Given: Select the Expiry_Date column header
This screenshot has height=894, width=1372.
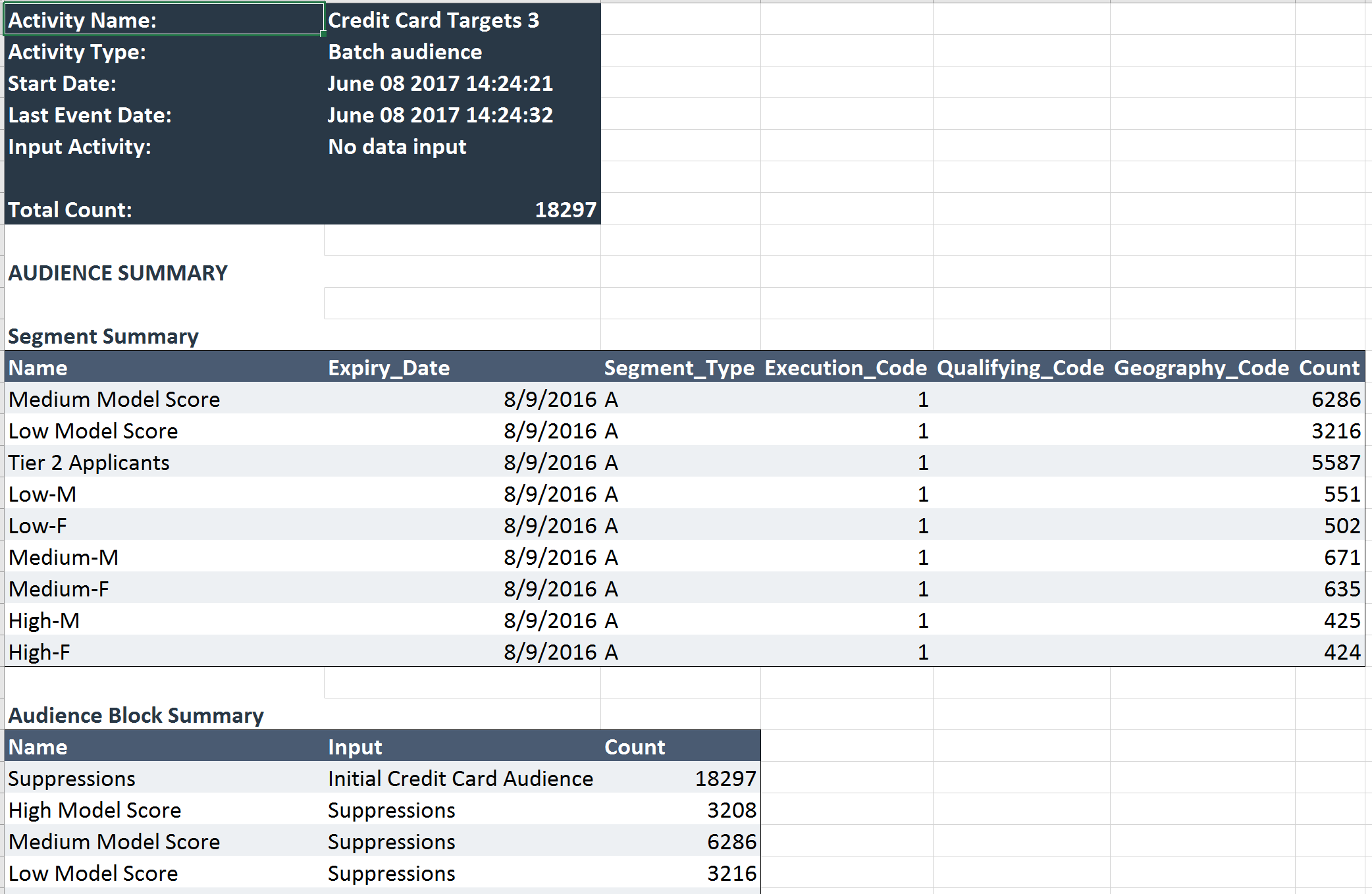Looking at the screenshot, I should [x=389, y=368].
